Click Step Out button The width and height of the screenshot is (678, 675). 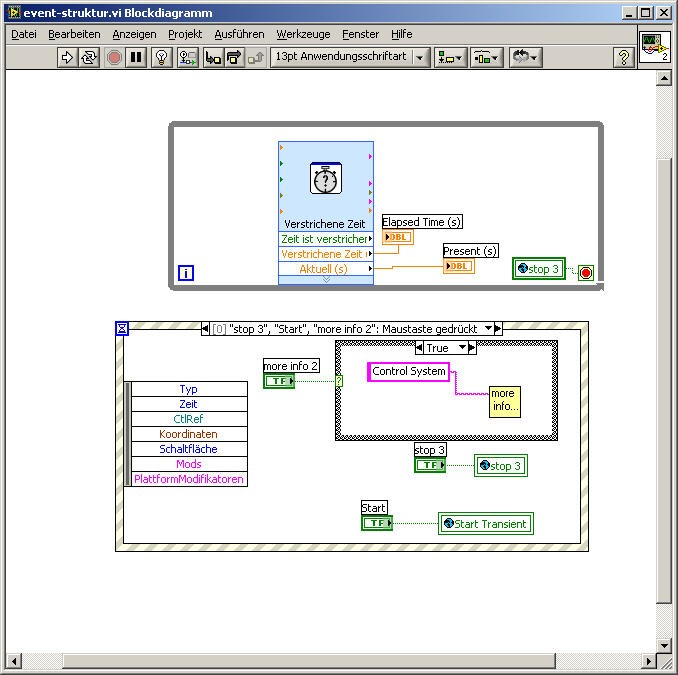[255, 57]
